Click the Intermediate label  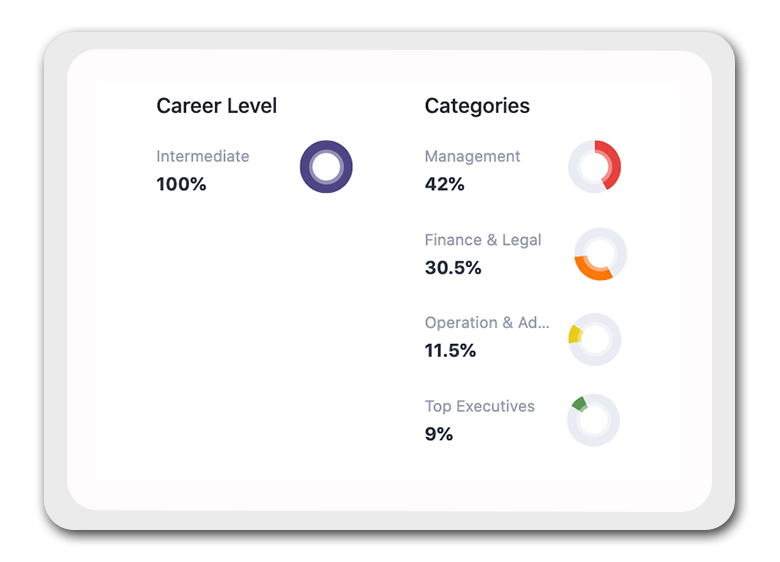point(202,156)
